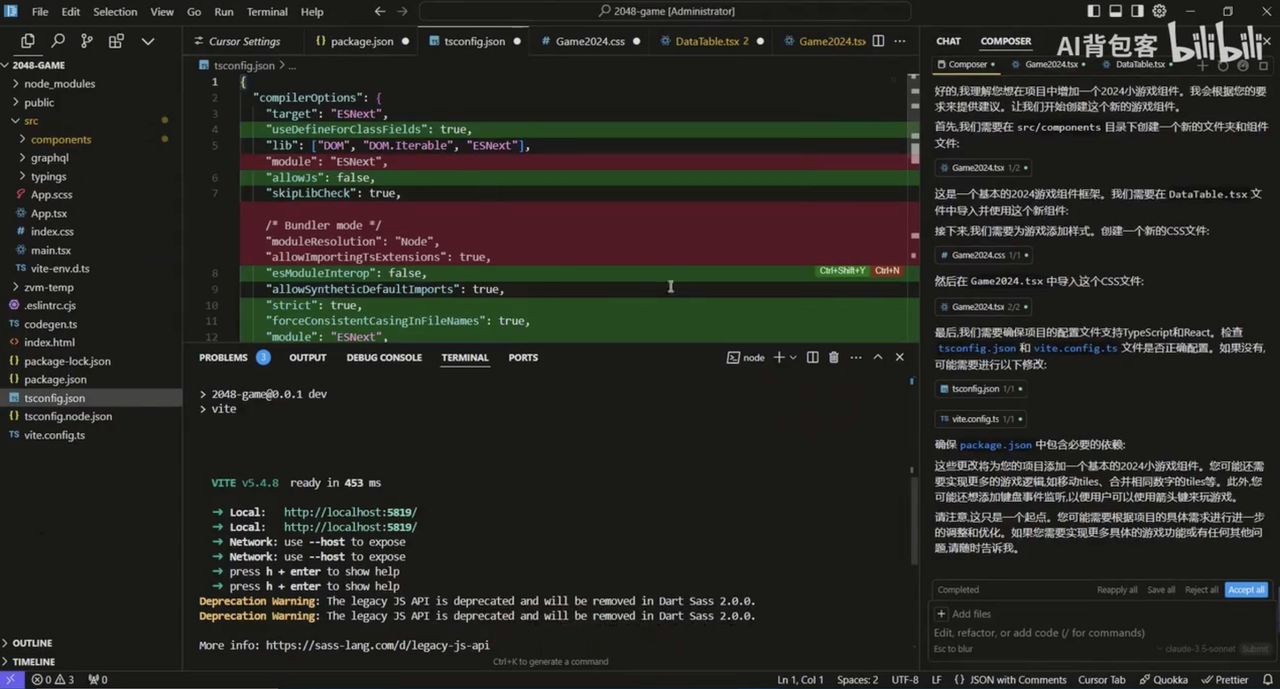
Task: Toggle the primary side bar layout
Action: [1094, 12]
